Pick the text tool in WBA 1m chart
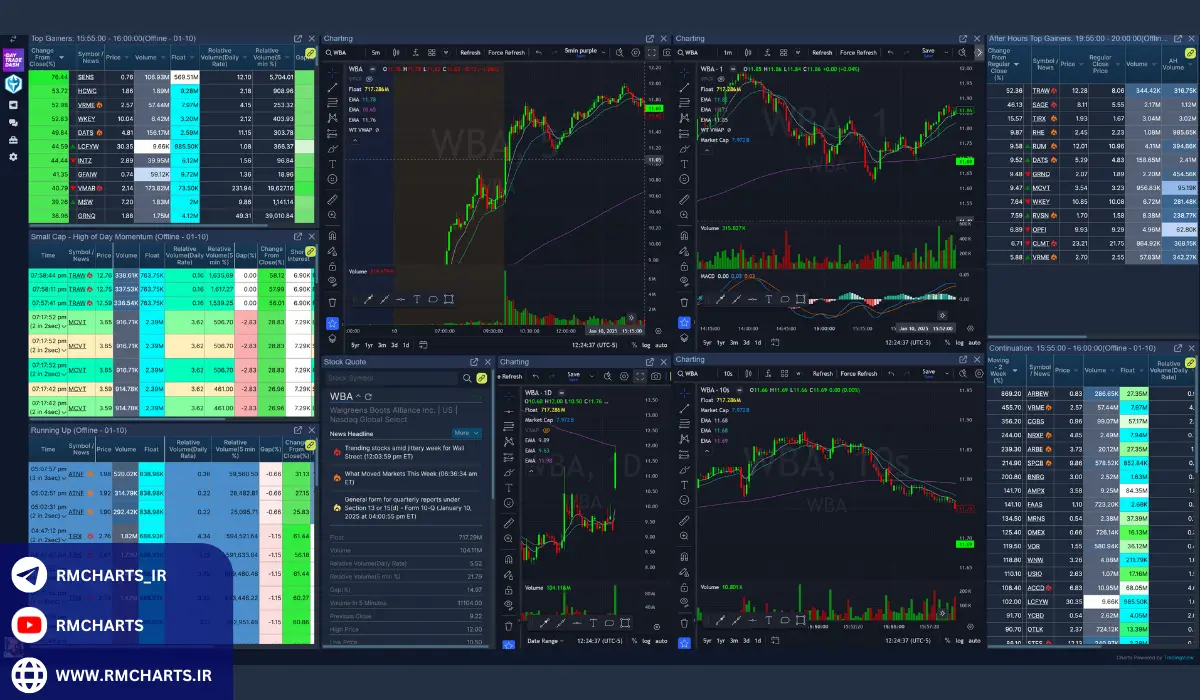The height and width of the screenshot is (700, 1200). tap(683, 164)
